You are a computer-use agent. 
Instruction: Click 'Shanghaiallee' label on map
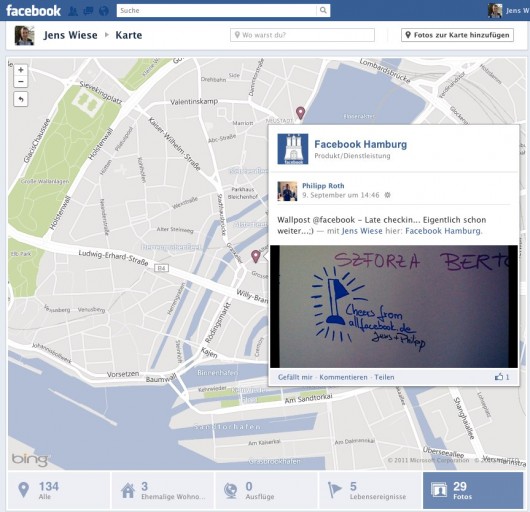(x=464, y=418)
